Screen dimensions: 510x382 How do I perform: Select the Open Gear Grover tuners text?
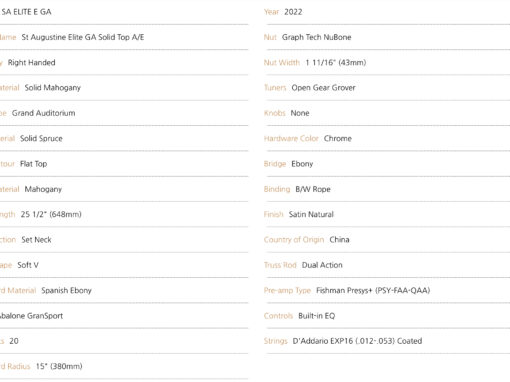point(323,88)
